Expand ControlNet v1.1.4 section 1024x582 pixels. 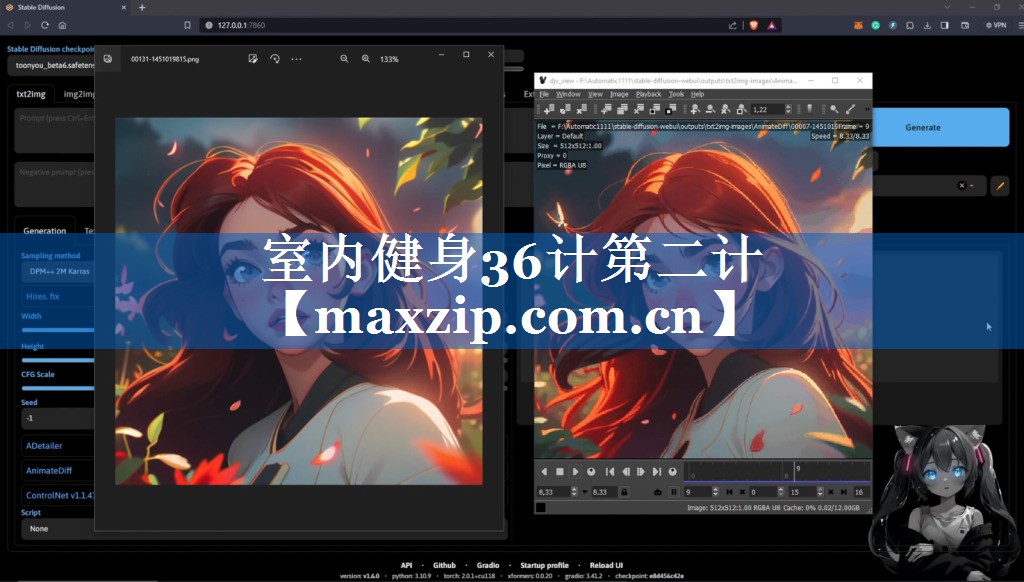[x=59, y=495]
